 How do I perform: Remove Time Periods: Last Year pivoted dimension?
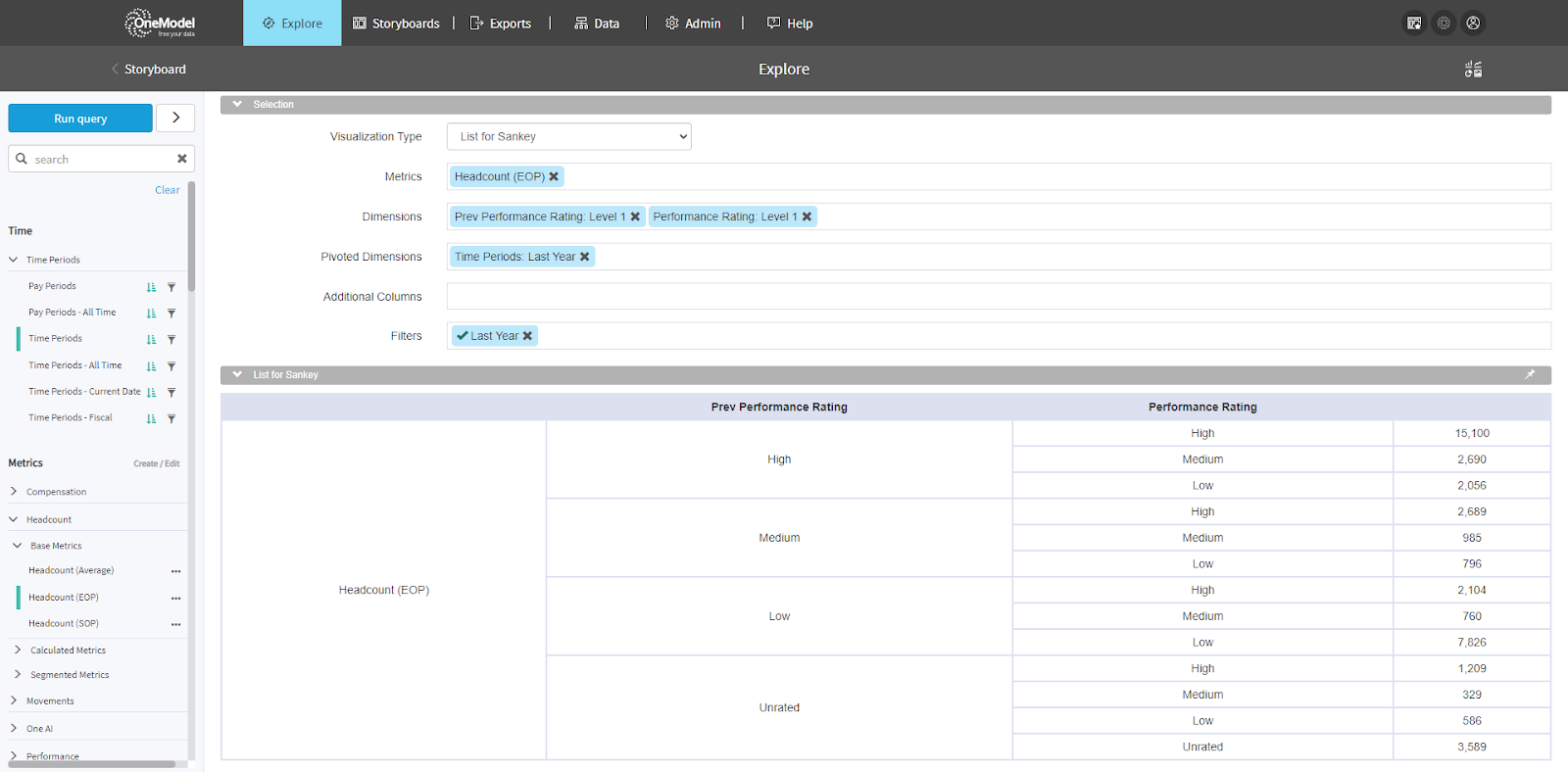click(584, 257)
